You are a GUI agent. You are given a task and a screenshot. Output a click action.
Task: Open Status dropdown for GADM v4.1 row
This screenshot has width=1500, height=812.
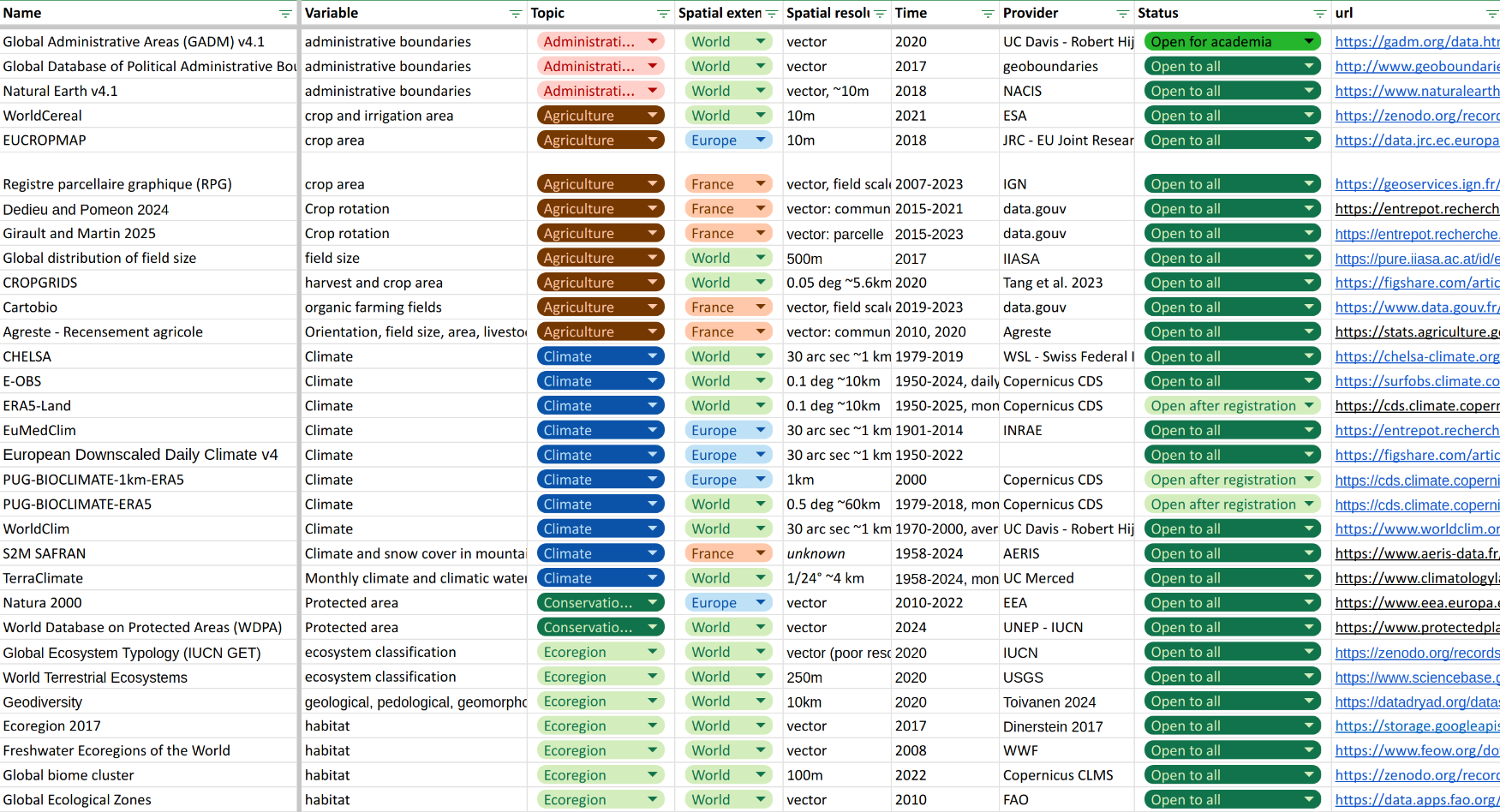(x=1308, y=42)
